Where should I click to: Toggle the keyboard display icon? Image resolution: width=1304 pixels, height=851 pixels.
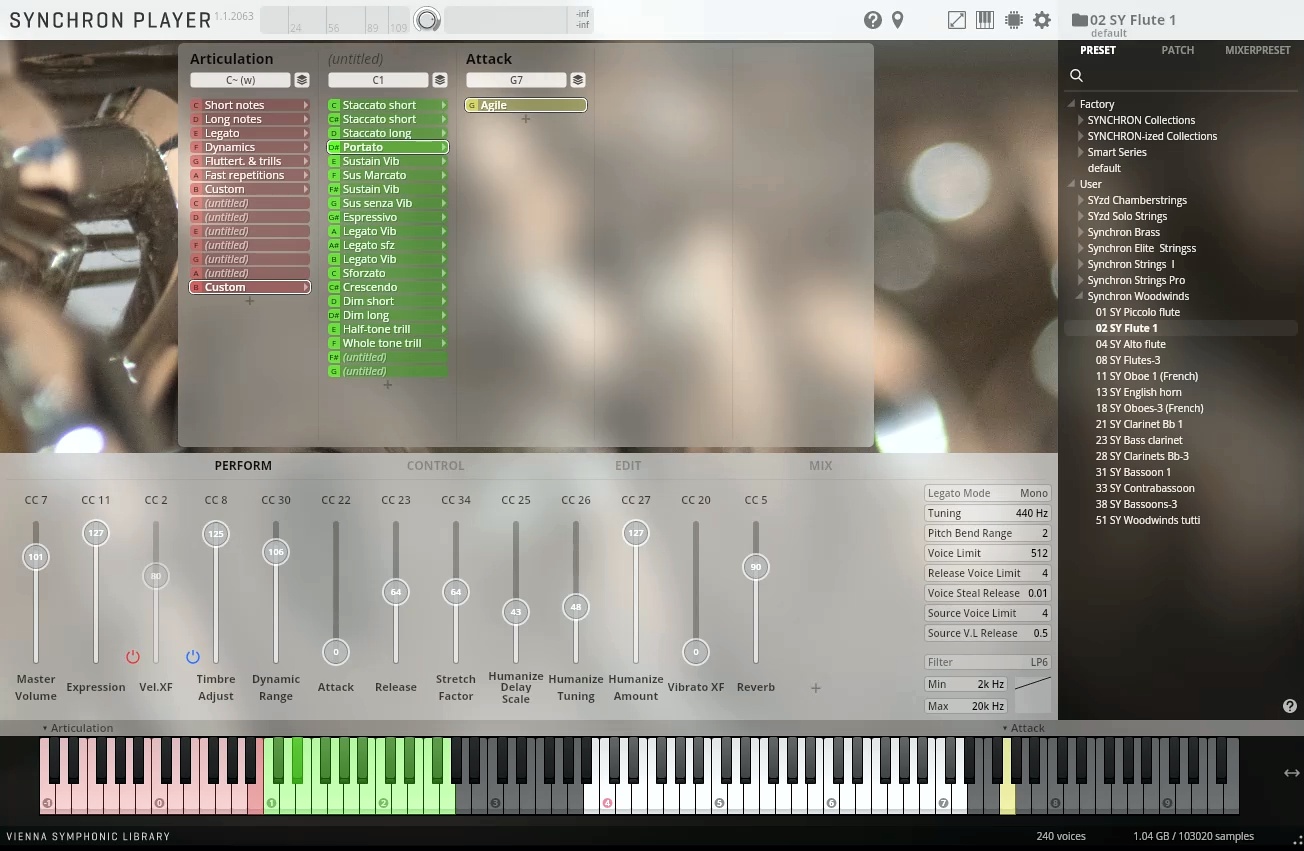pos(984,20)
